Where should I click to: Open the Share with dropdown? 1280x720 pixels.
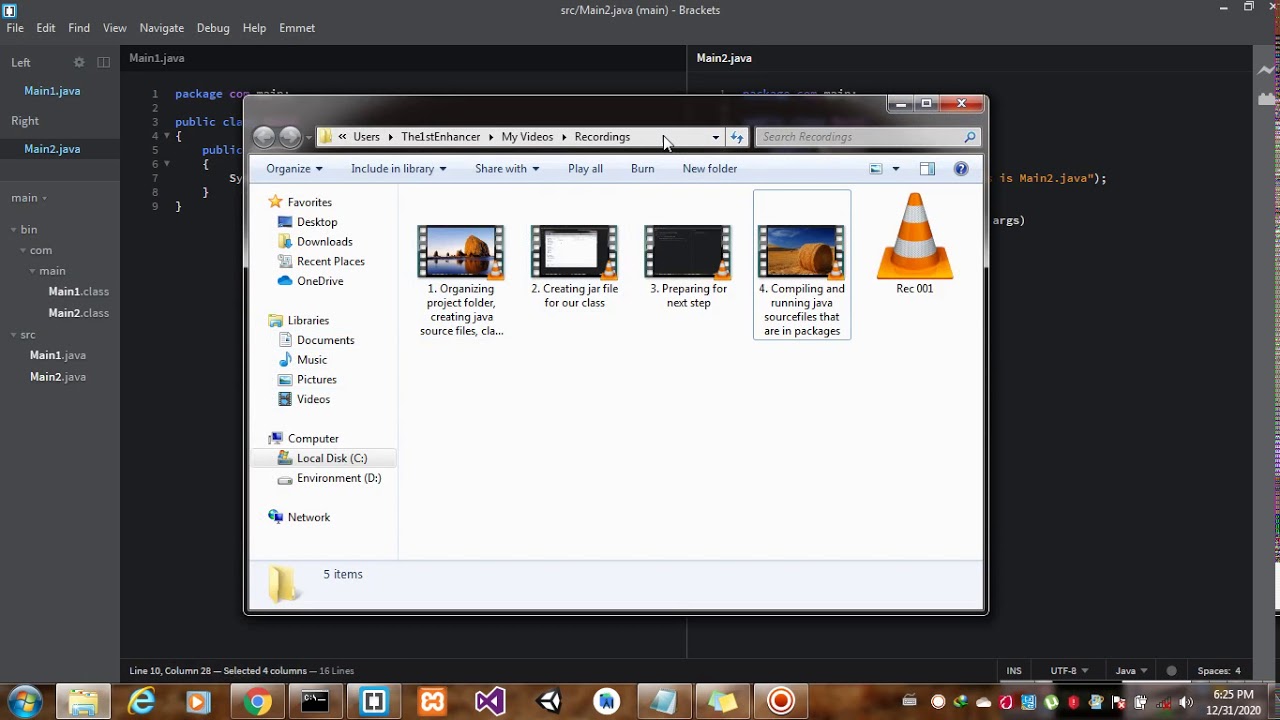(507, 169)
